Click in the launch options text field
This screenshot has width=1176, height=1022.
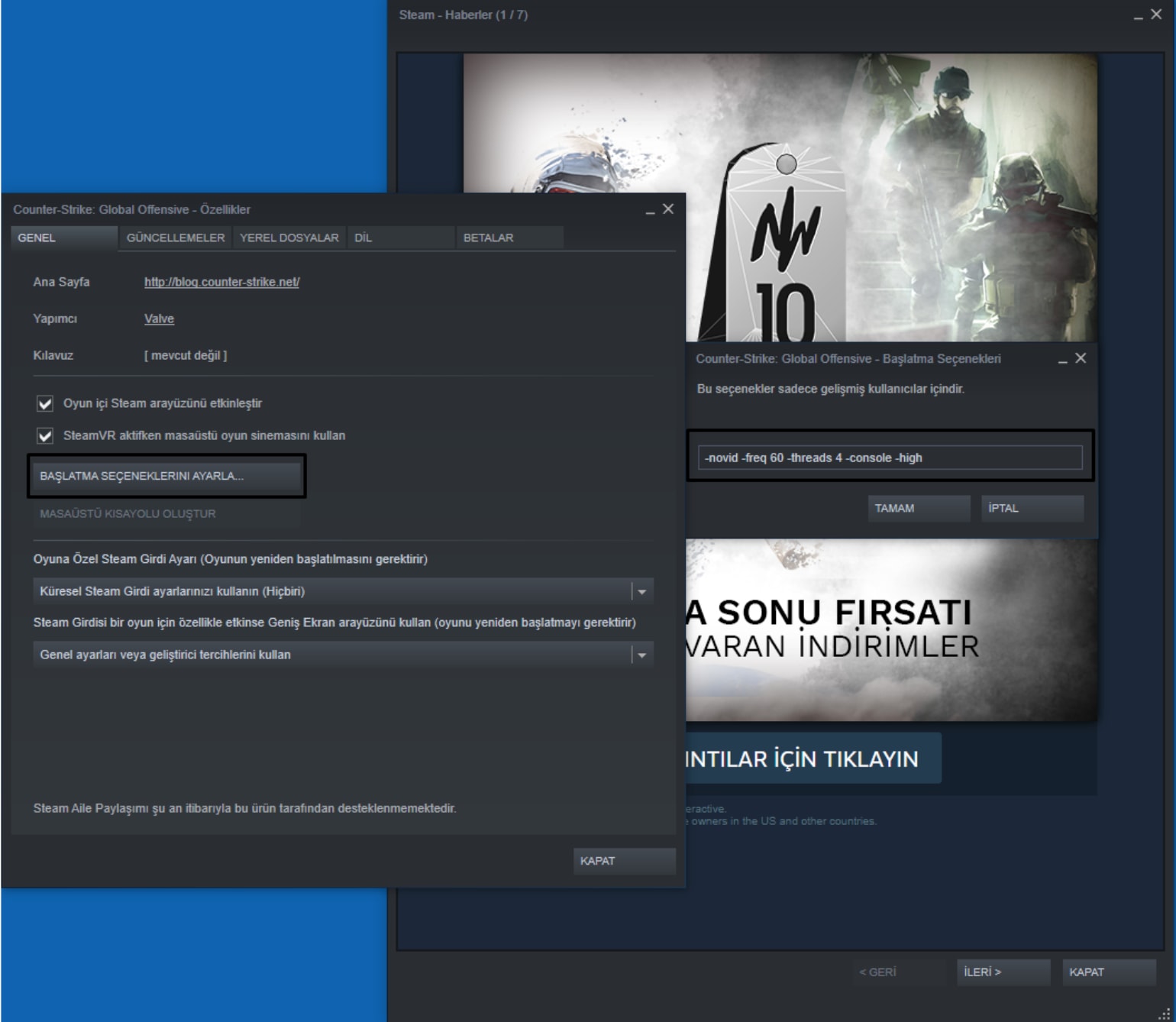click(889, 458)
